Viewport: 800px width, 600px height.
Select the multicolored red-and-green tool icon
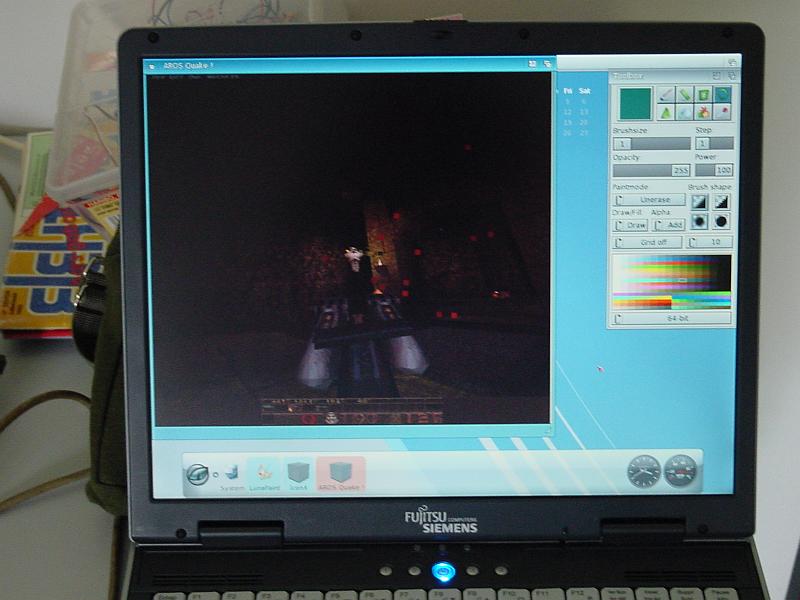point(703,112)
